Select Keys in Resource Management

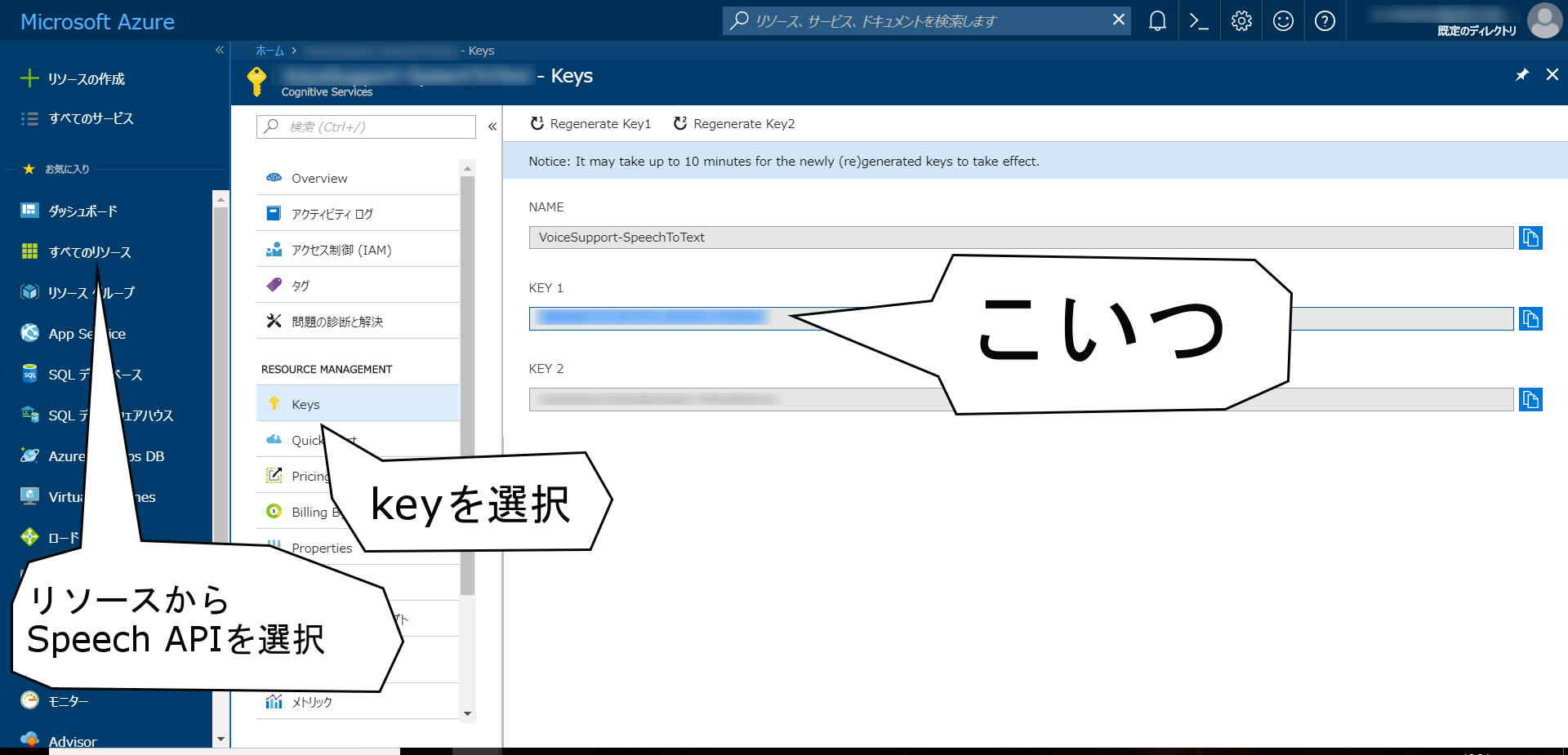tap(358, 404)
